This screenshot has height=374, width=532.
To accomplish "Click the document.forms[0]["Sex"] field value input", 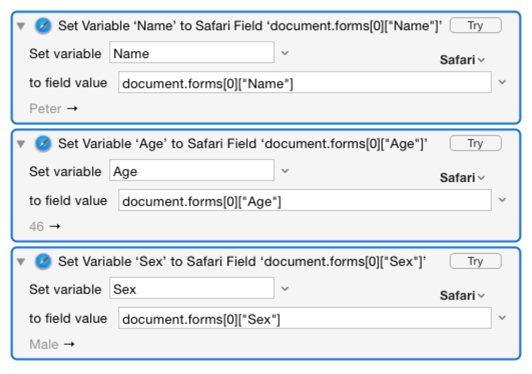I will (x=305, y=318).
